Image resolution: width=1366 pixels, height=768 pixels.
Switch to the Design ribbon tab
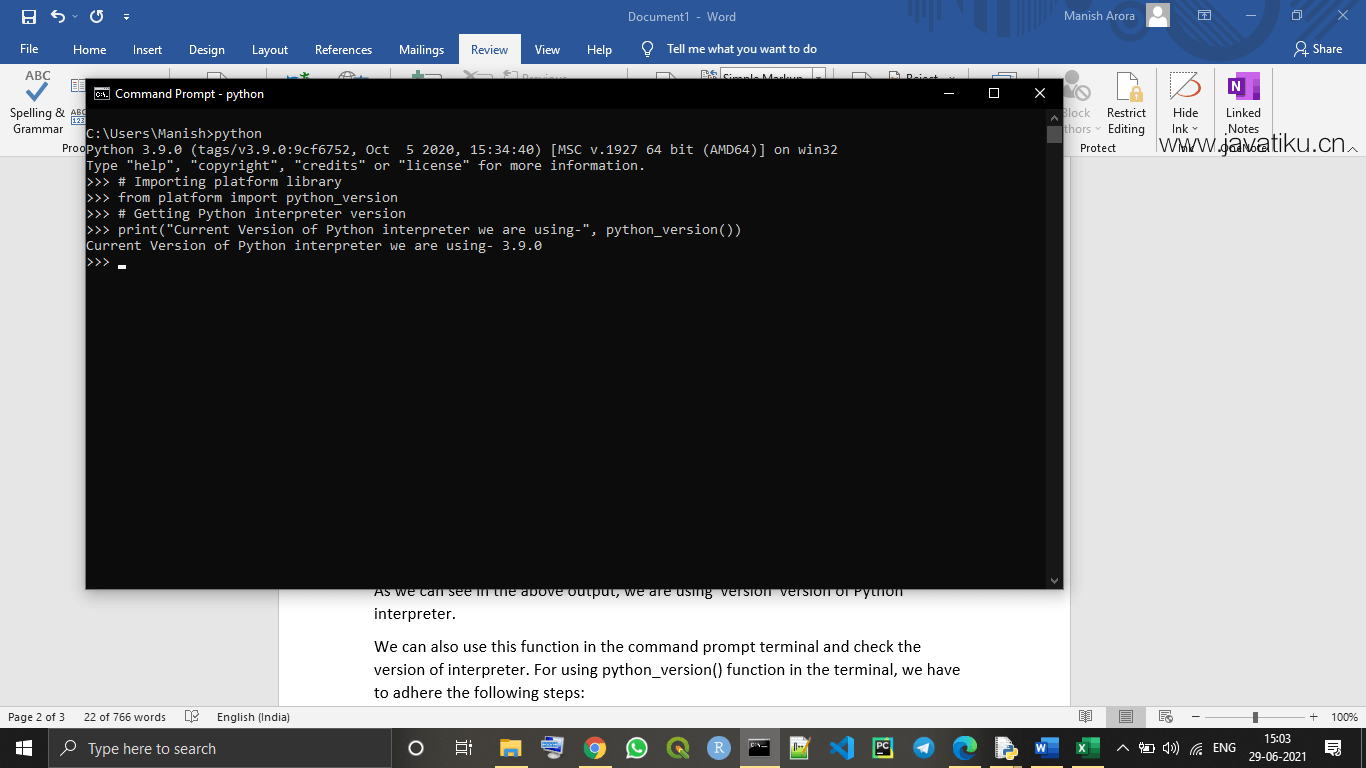click(207, 49)
